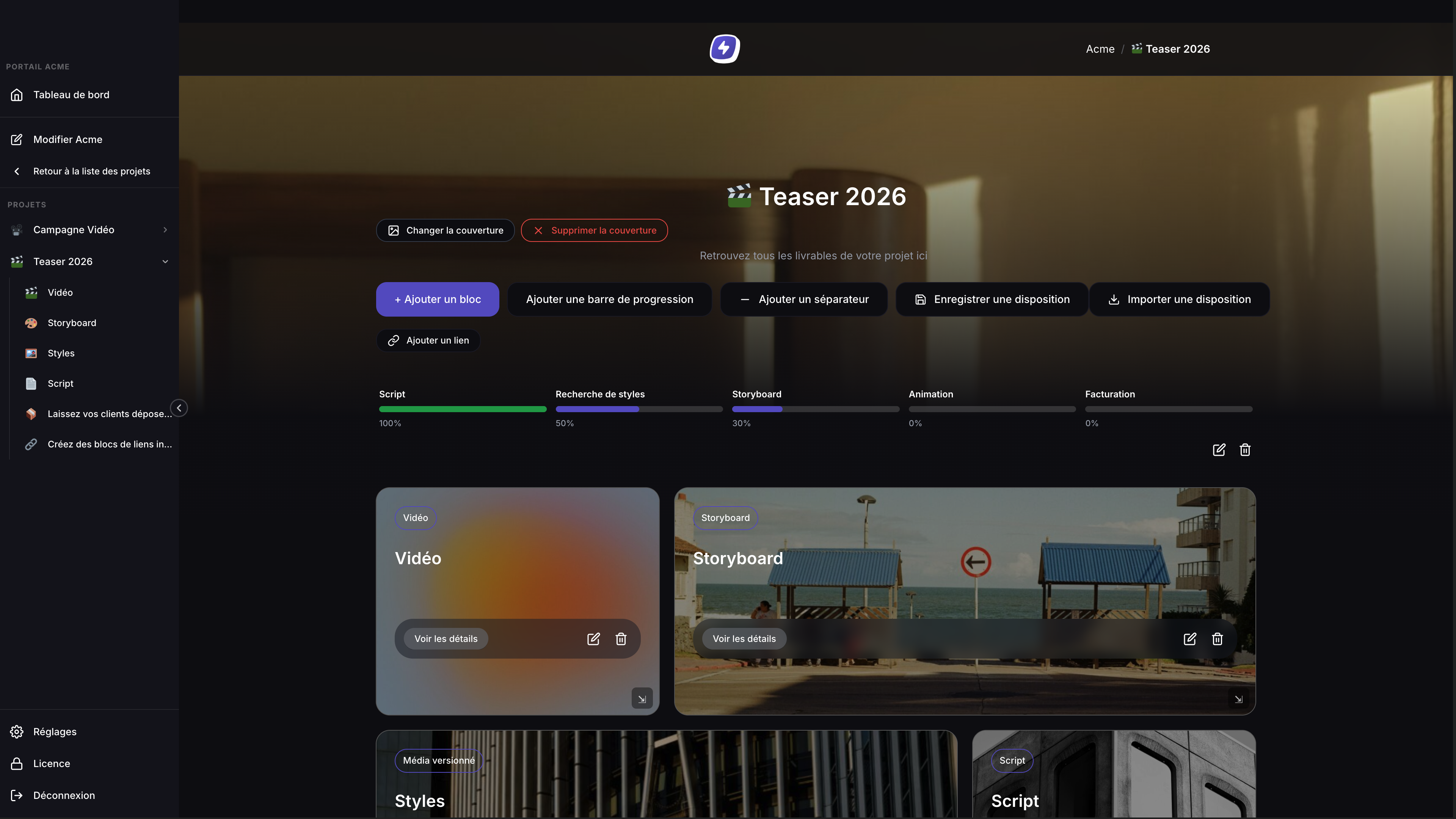The width and height of the screenshot is (1456, 819).
Task: Click the clapperboard icon beside Teaser 2026 in sidebar
Action: pyautogui.click(x=17, y=262)
